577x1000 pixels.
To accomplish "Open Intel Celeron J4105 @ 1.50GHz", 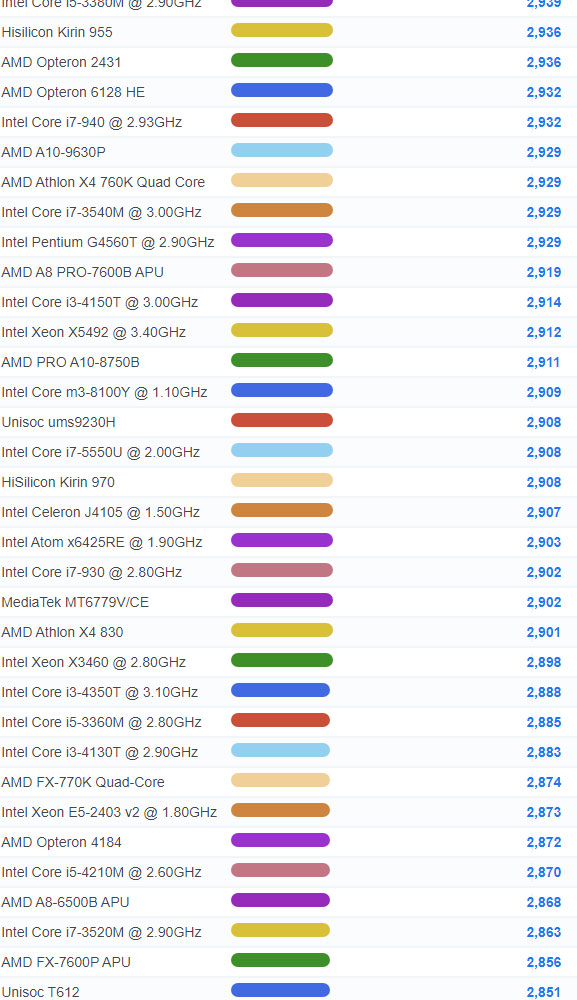I will pyautogui.click(x=101, y=511).
